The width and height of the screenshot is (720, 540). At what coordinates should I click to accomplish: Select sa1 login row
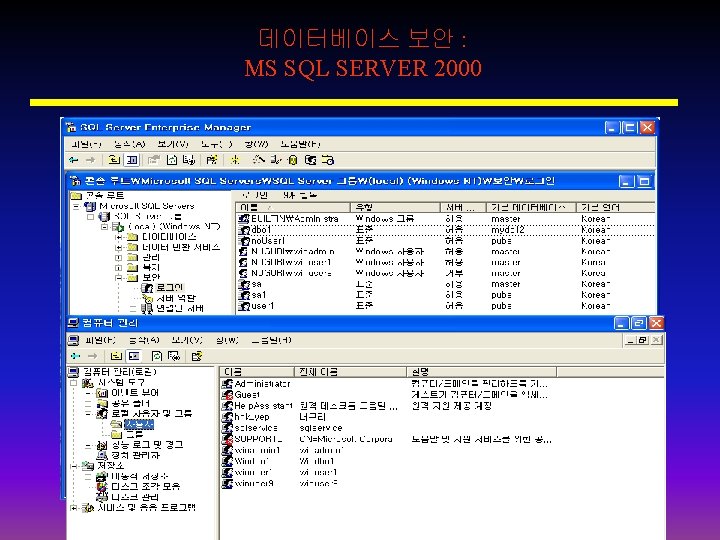pyautogui.click(x=445, y=295)
